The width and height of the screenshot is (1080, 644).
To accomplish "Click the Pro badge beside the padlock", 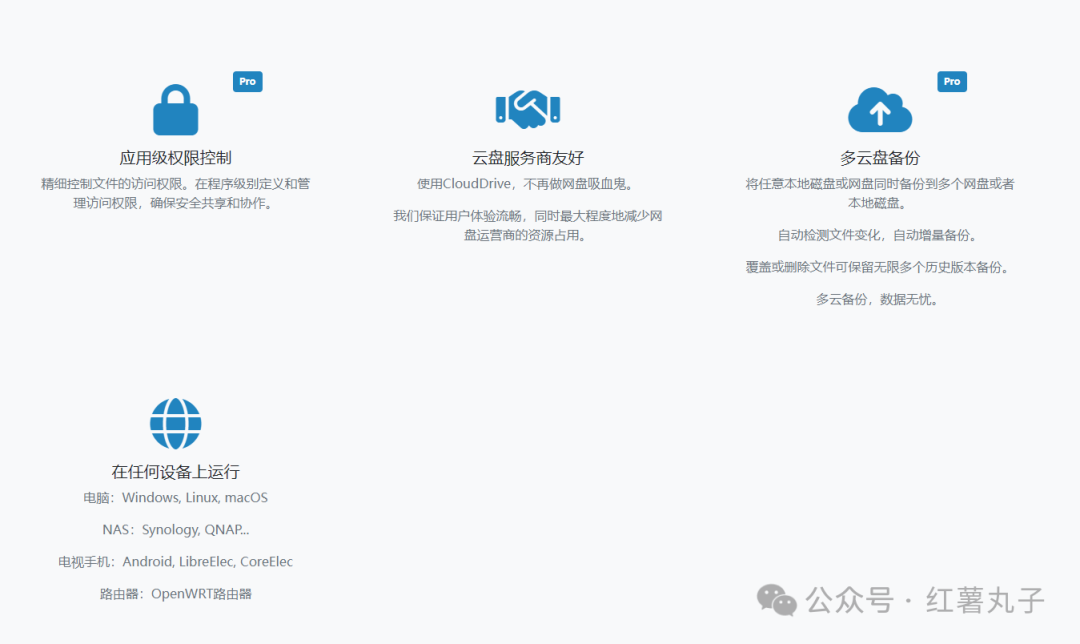I will coord(247,81).
